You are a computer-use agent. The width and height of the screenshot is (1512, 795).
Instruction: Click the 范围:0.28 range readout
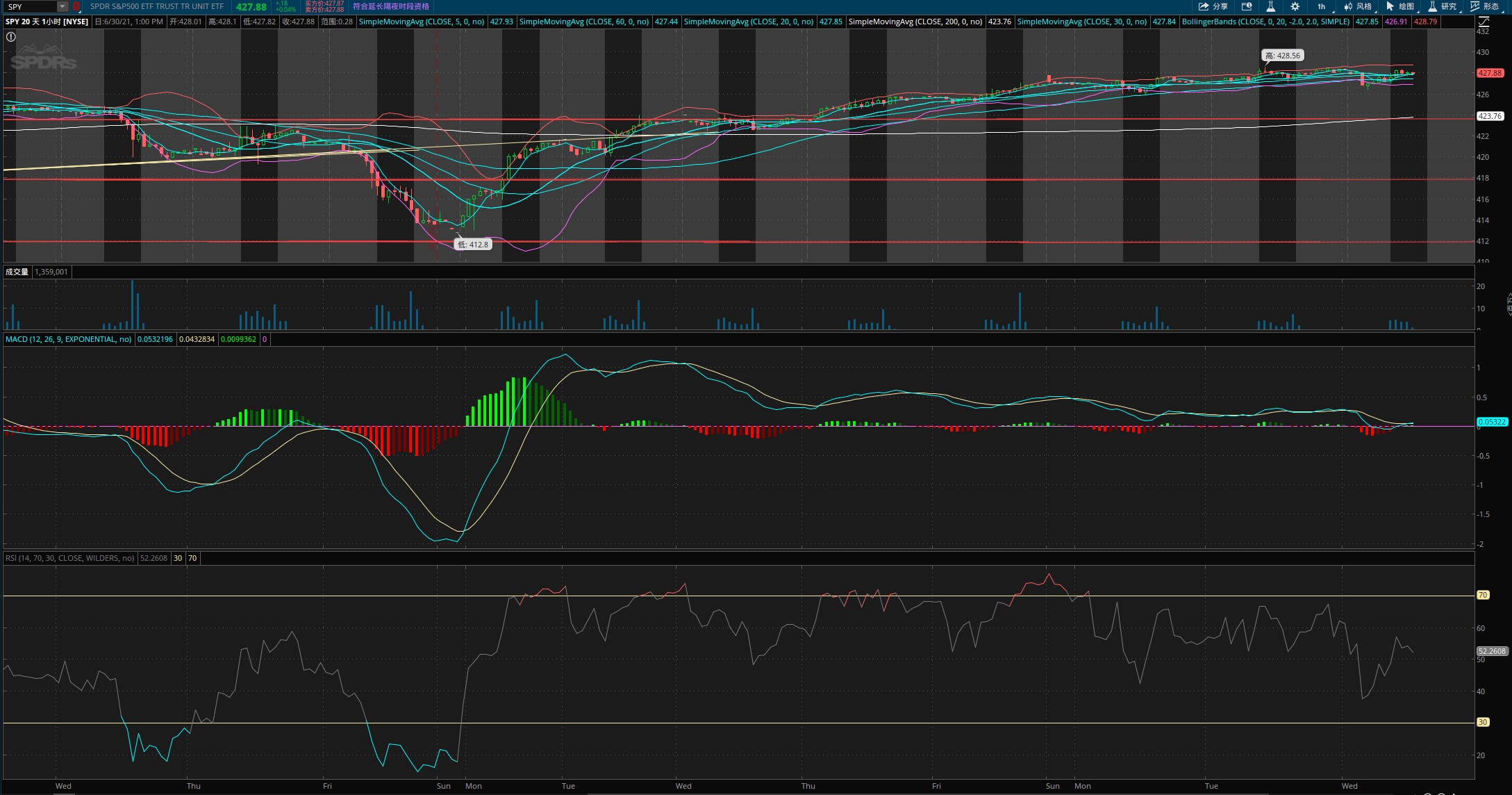[337, 22]
